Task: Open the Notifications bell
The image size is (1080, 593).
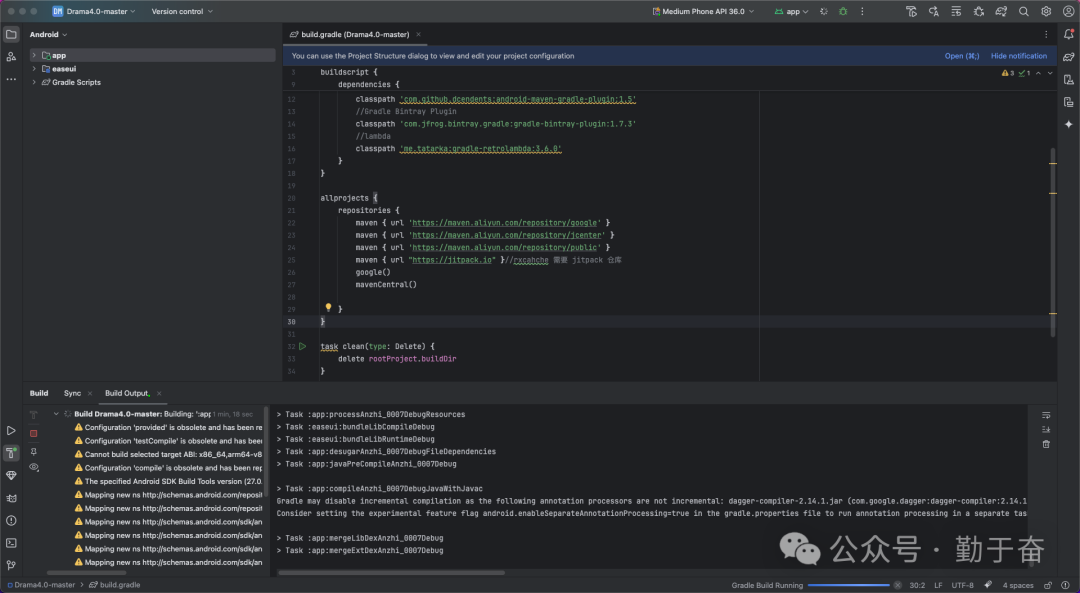Action: [x=1068, y=34]
